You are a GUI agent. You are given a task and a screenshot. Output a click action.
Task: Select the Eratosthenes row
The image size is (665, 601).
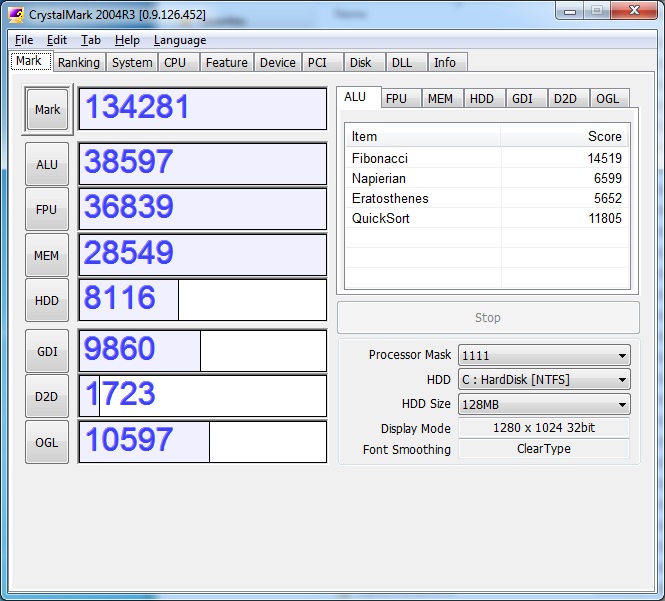click(x=487, y=198)
